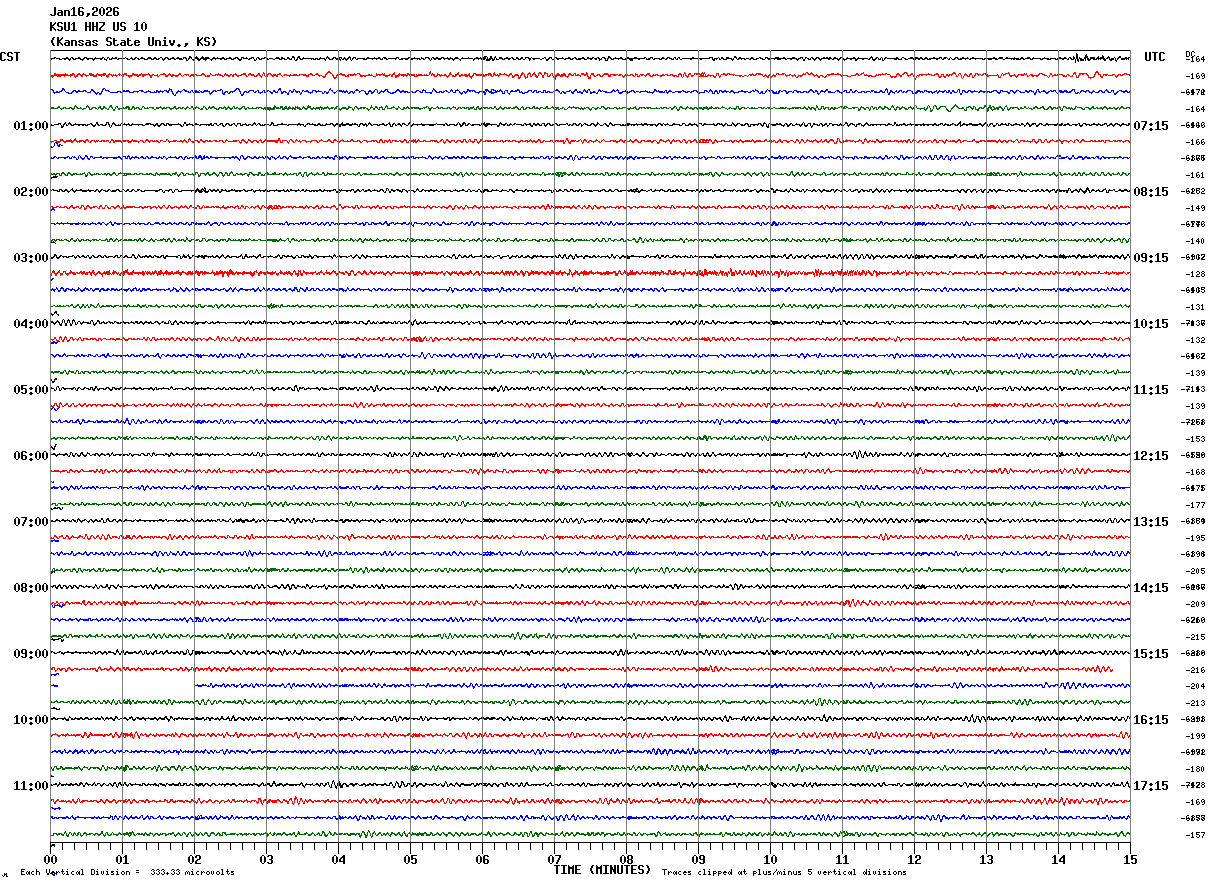This screenshot has width=1210, height=886.
Task: Select the 06:00 CST row label
Action: (30, 456)
